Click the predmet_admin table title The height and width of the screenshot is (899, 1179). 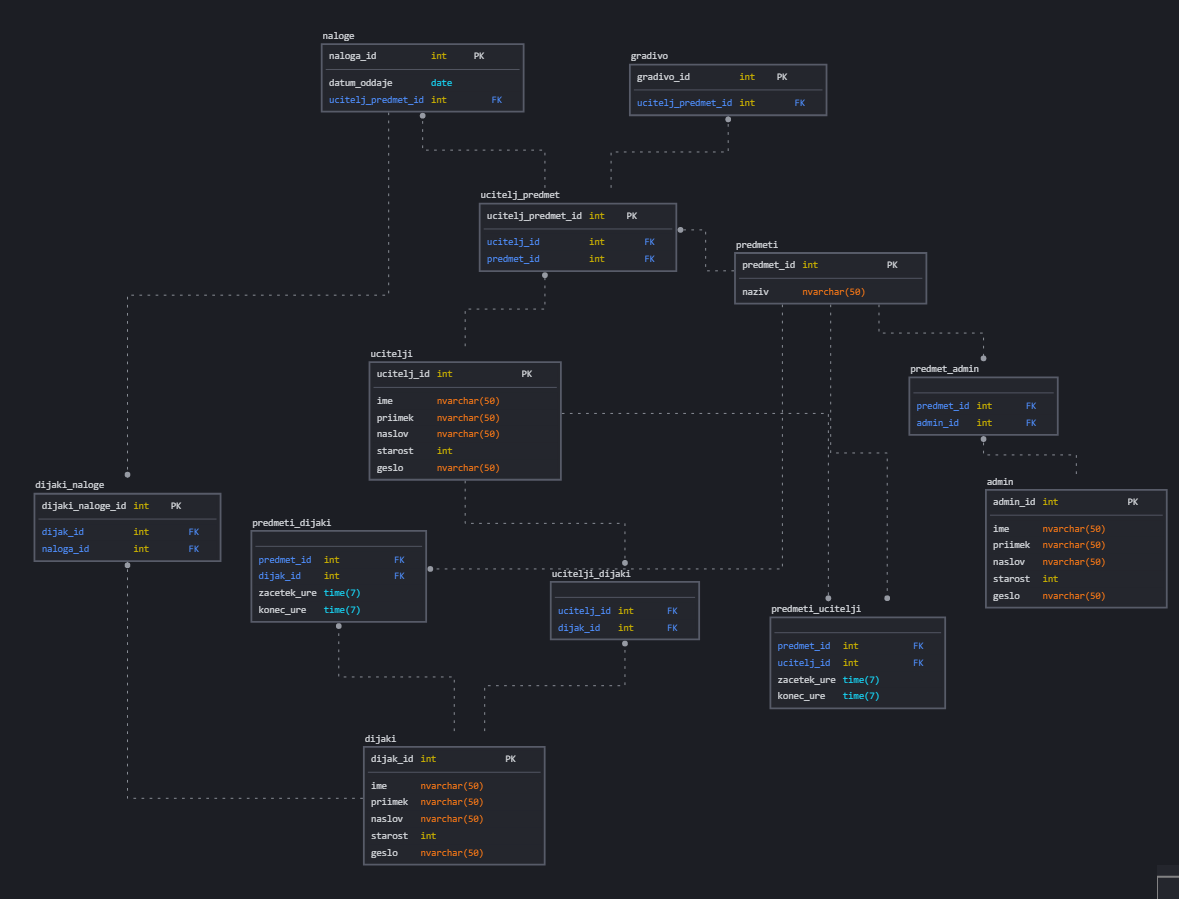click(x=944, y=368)
